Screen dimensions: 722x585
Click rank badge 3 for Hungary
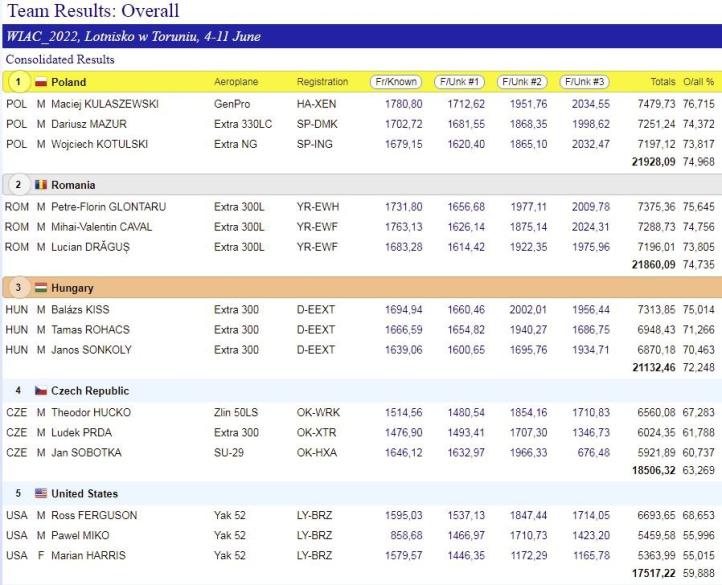[18, 287]
